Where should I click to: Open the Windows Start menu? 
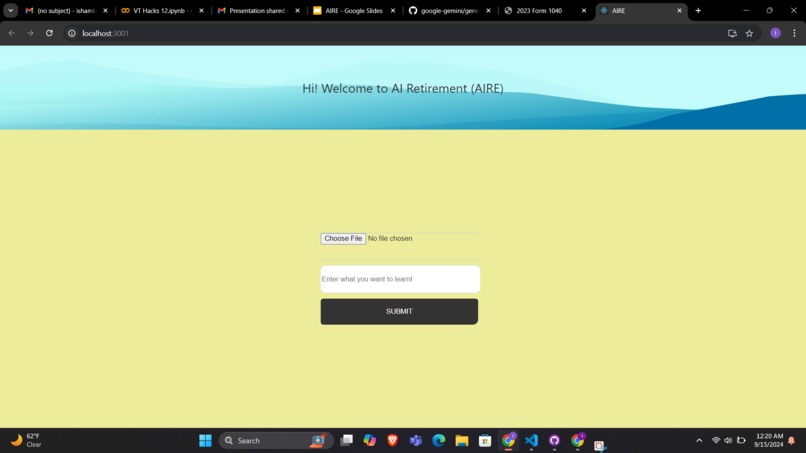pyautogui.click(x=206, y=441)
